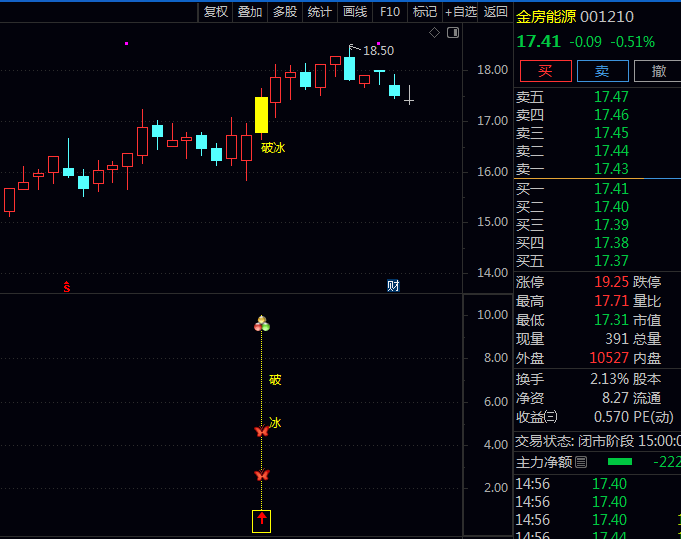
Task: Activate the 画线 drawing tool
Action: point(355,12)
